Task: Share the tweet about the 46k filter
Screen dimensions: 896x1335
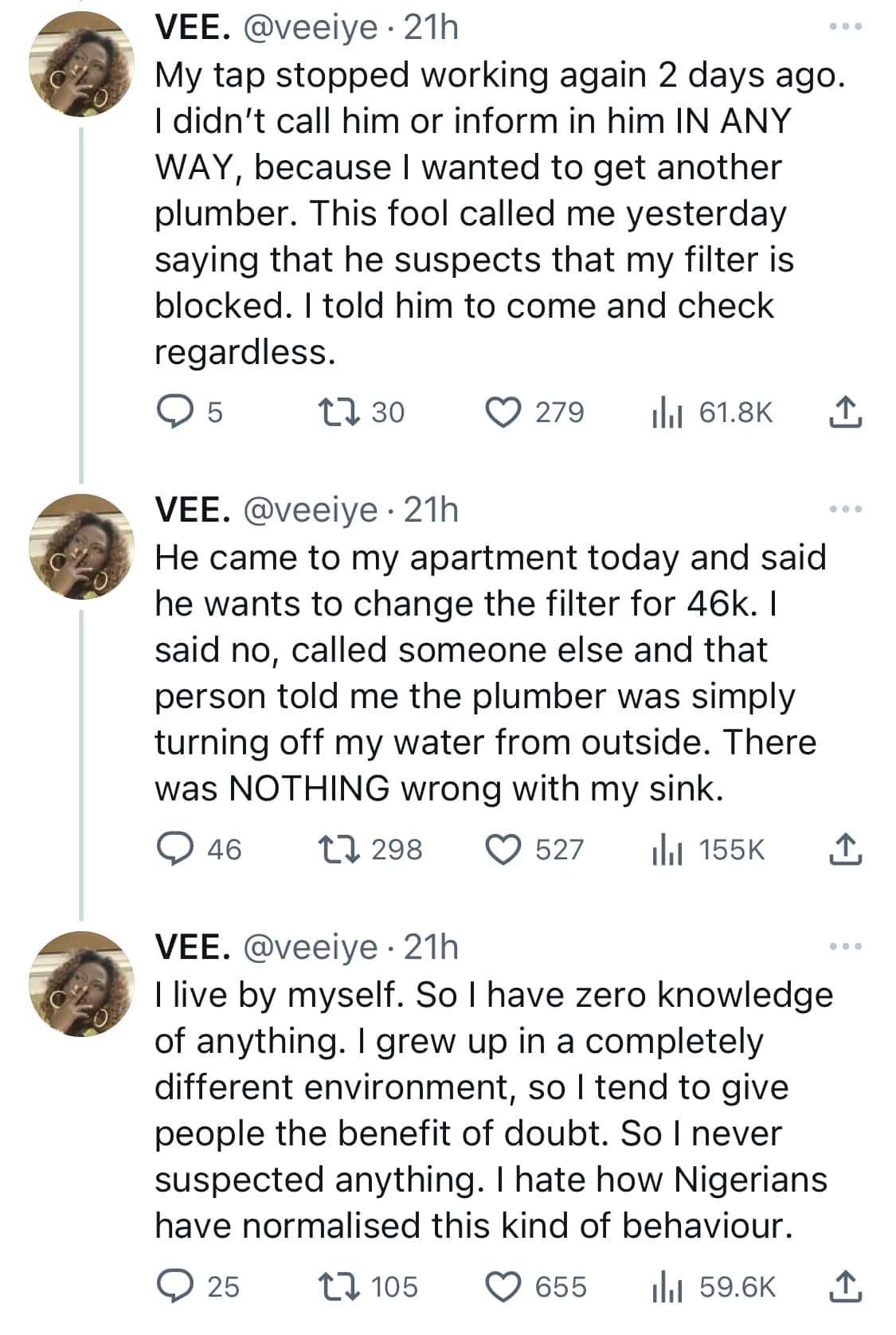Action: pyautogui.click(x=845, y=849)
